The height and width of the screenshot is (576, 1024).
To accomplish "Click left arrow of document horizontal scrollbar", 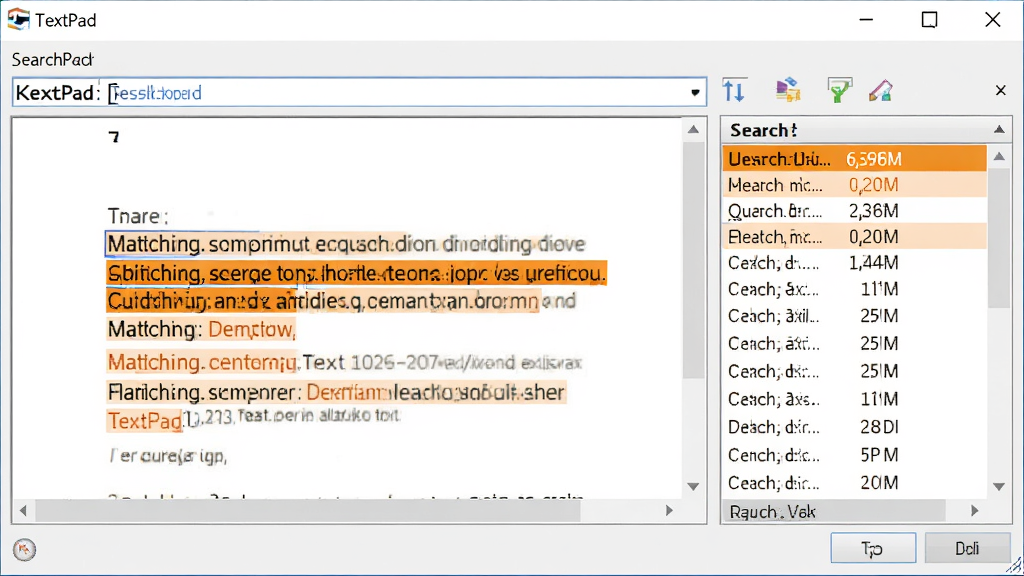I will (x=24, y=511).
